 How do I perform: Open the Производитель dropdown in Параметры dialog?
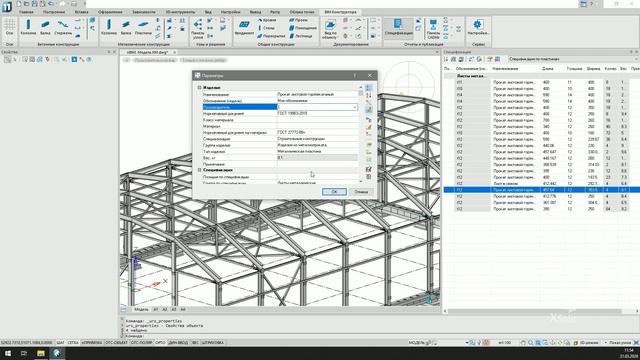pos(354,107)
